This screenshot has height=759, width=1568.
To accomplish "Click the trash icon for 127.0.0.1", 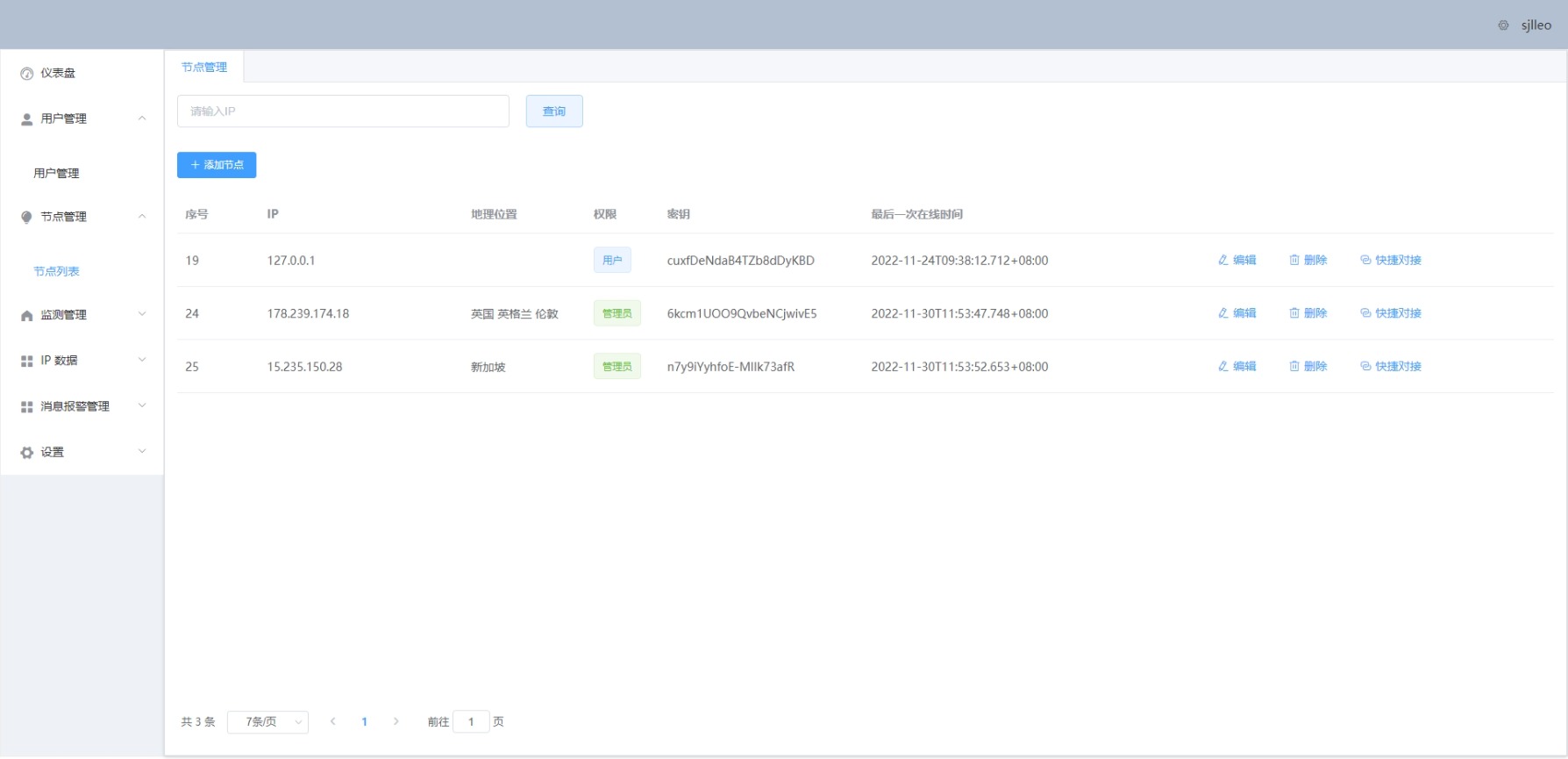I will pyautogui.click(x=1294, y=260).
